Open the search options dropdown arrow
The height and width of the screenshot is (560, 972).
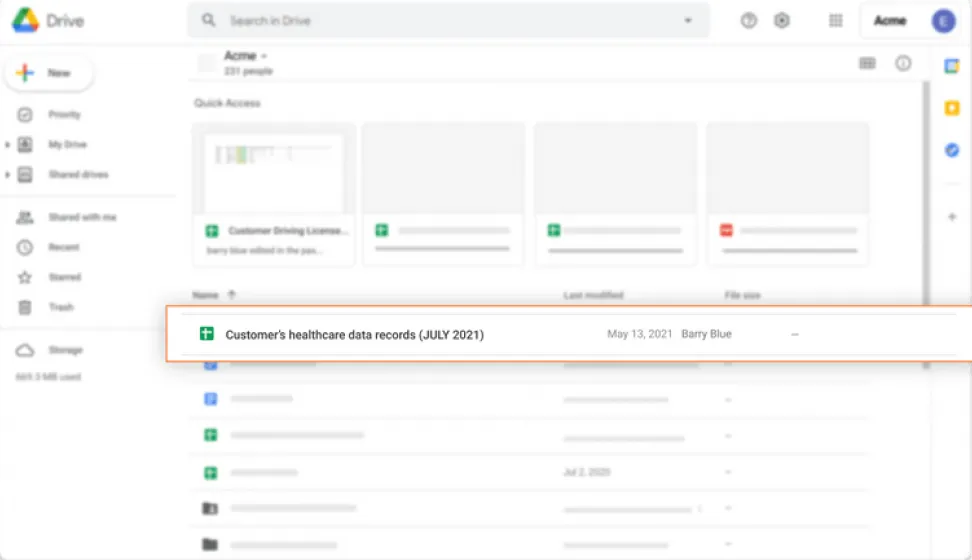pos(687,20)
